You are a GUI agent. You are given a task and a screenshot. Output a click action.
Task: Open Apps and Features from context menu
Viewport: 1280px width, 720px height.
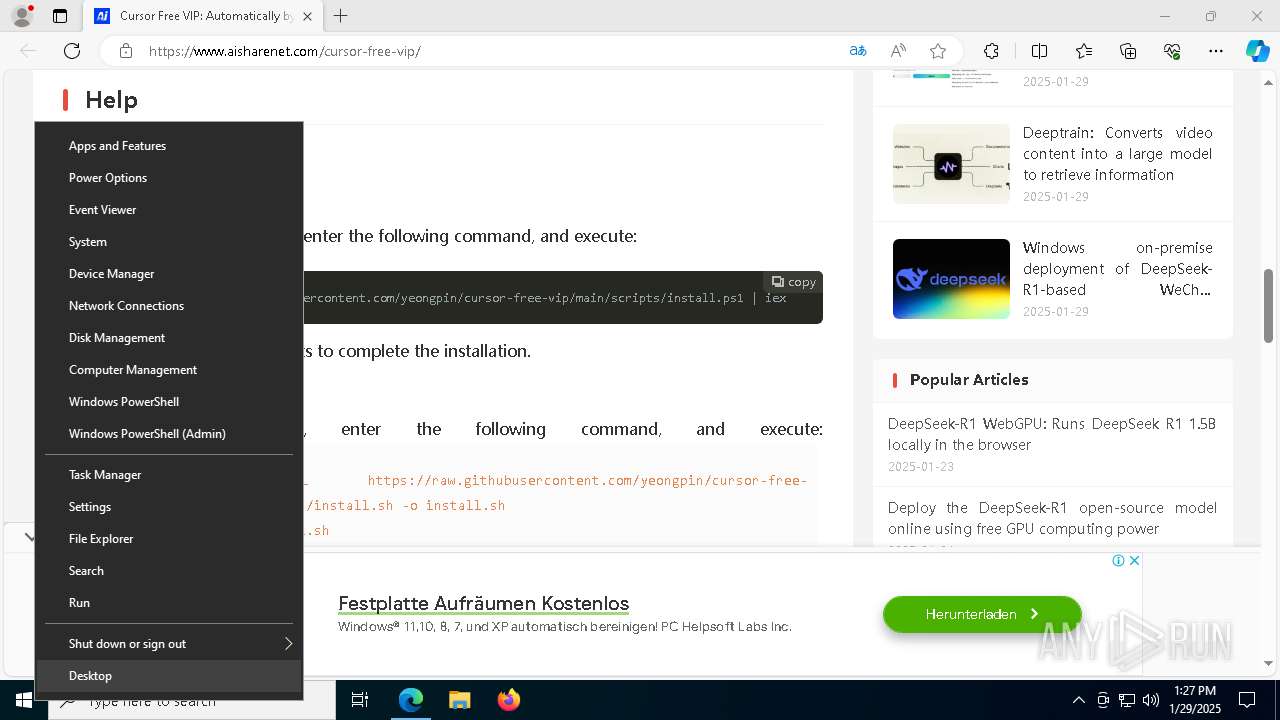tap(169, 146)
